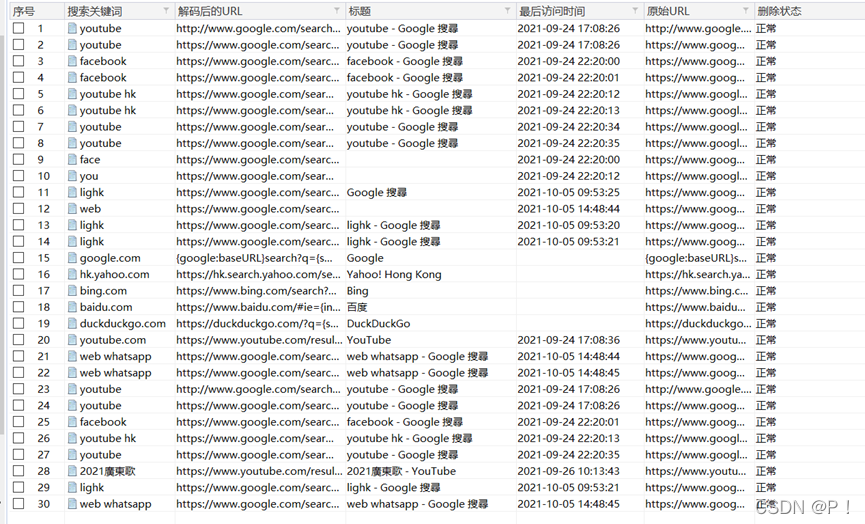Image resolution: width=865 pixels, height=524 pixels.
Task: Click the file icon in row 29 lighk
Action: (x=72, y=487)
